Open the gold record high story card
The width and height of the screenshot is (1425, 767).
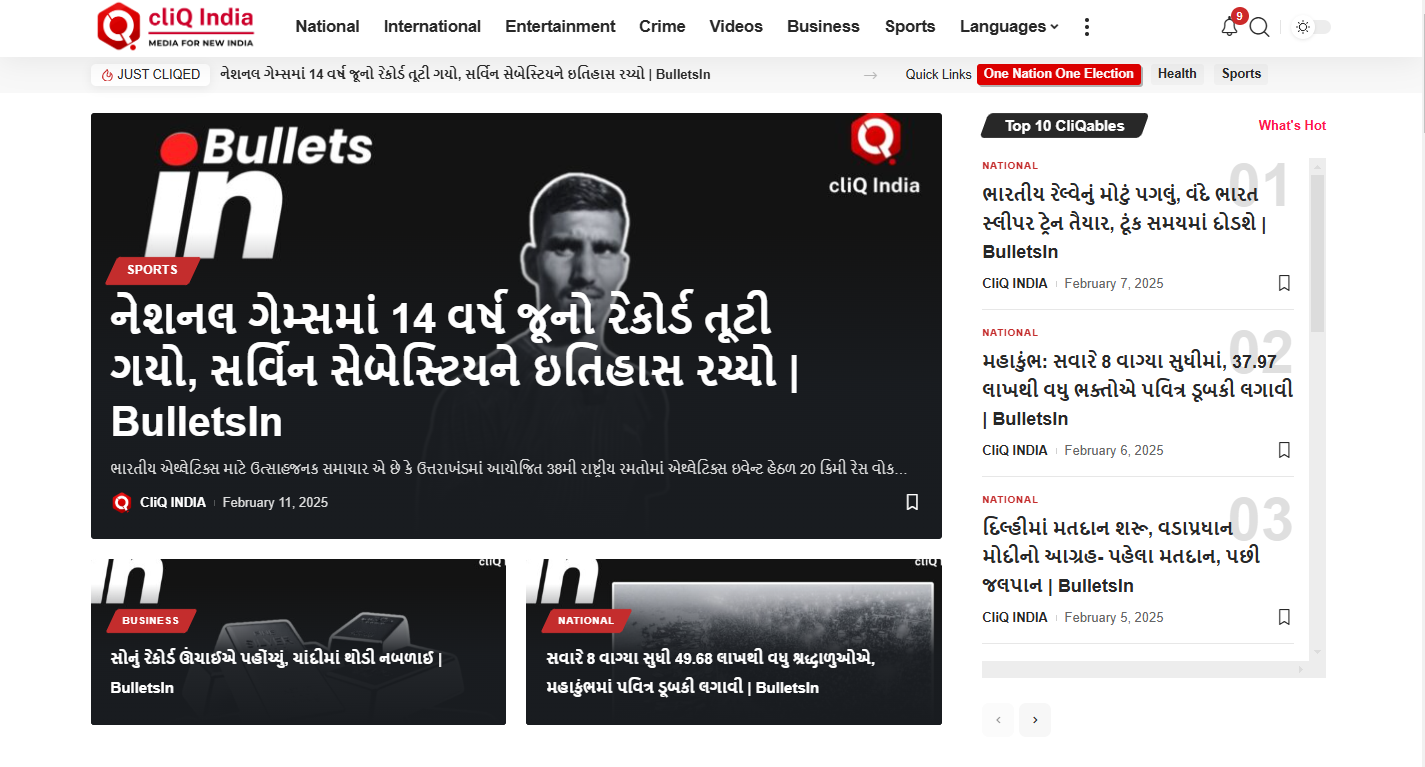tap(276, 673)
